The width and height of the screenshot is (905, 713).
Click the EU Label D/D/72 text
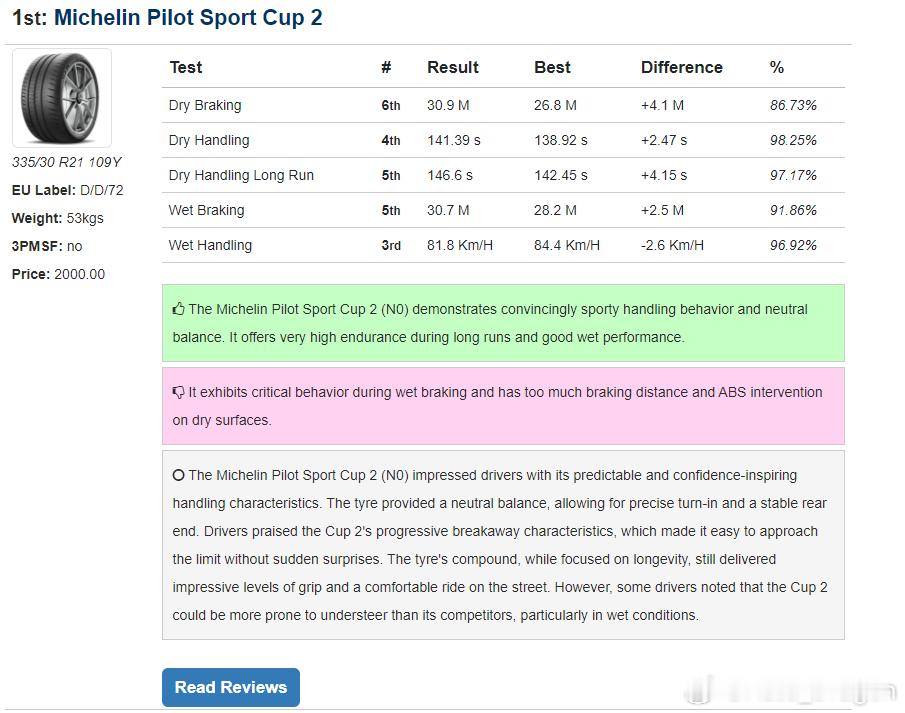click(x=68, y=191)
